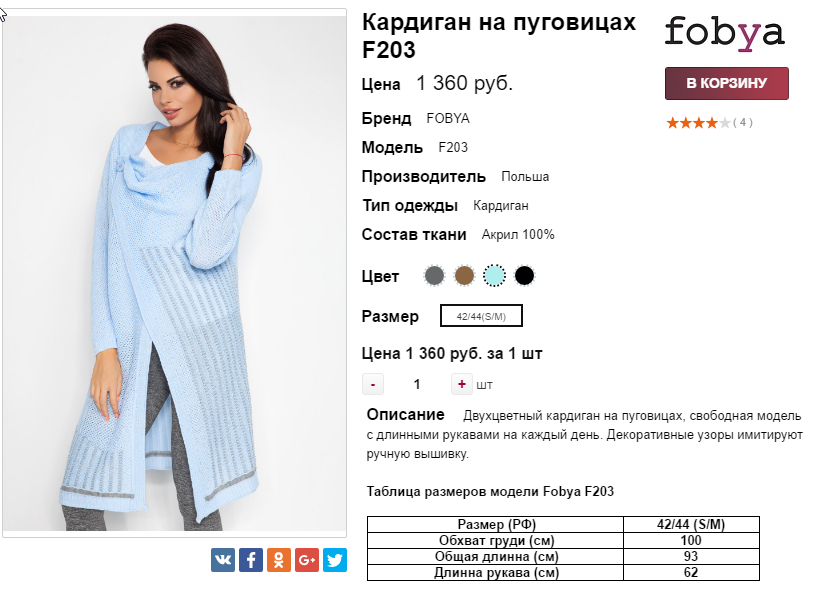This screenshot has height=595, width=813.
Task: Choose the light blue color swatch
Action: (x=494, y=276)
